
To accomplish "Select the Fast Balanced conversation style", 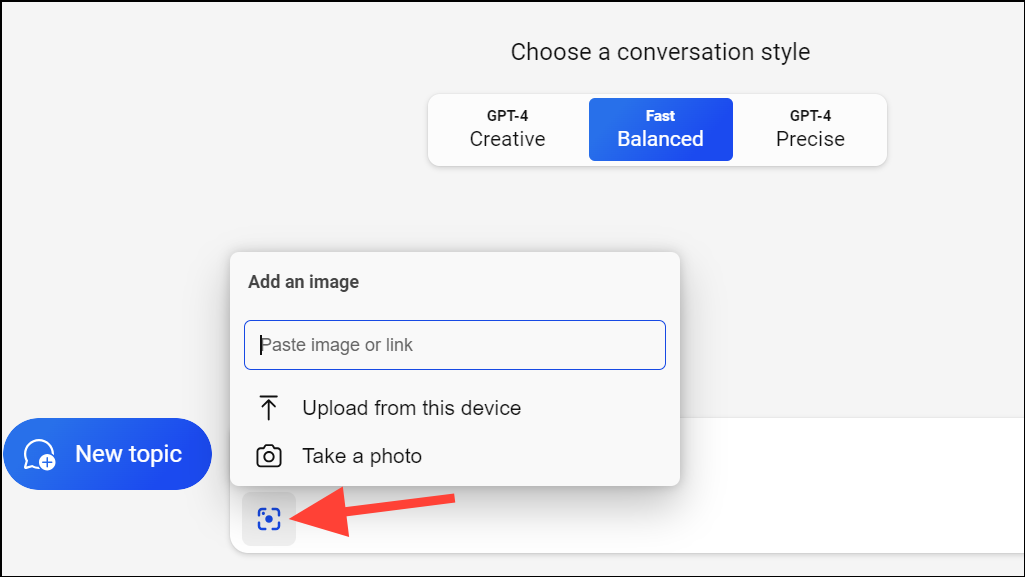I will tap(660, 129).
